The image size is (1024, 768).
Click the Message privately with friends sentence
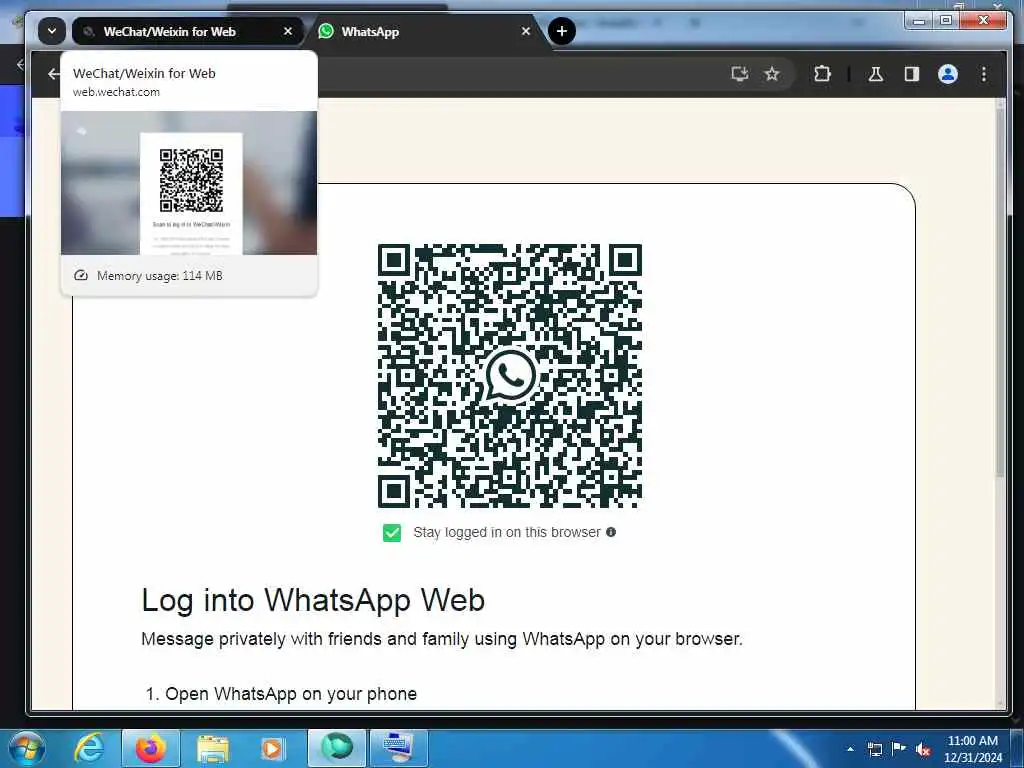click(x=442, y=639)
